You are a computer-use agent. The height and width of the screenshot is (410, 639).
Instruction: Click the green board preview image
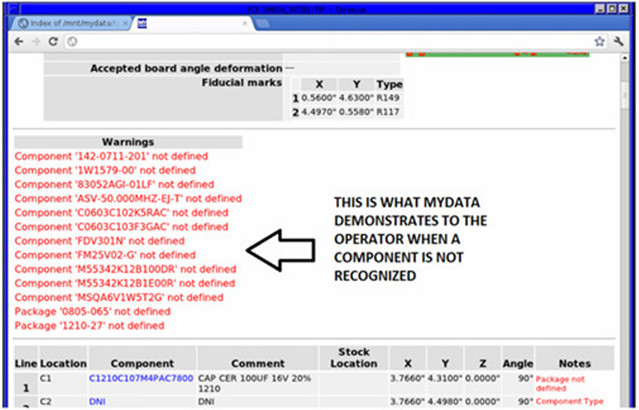coord(498,54)
